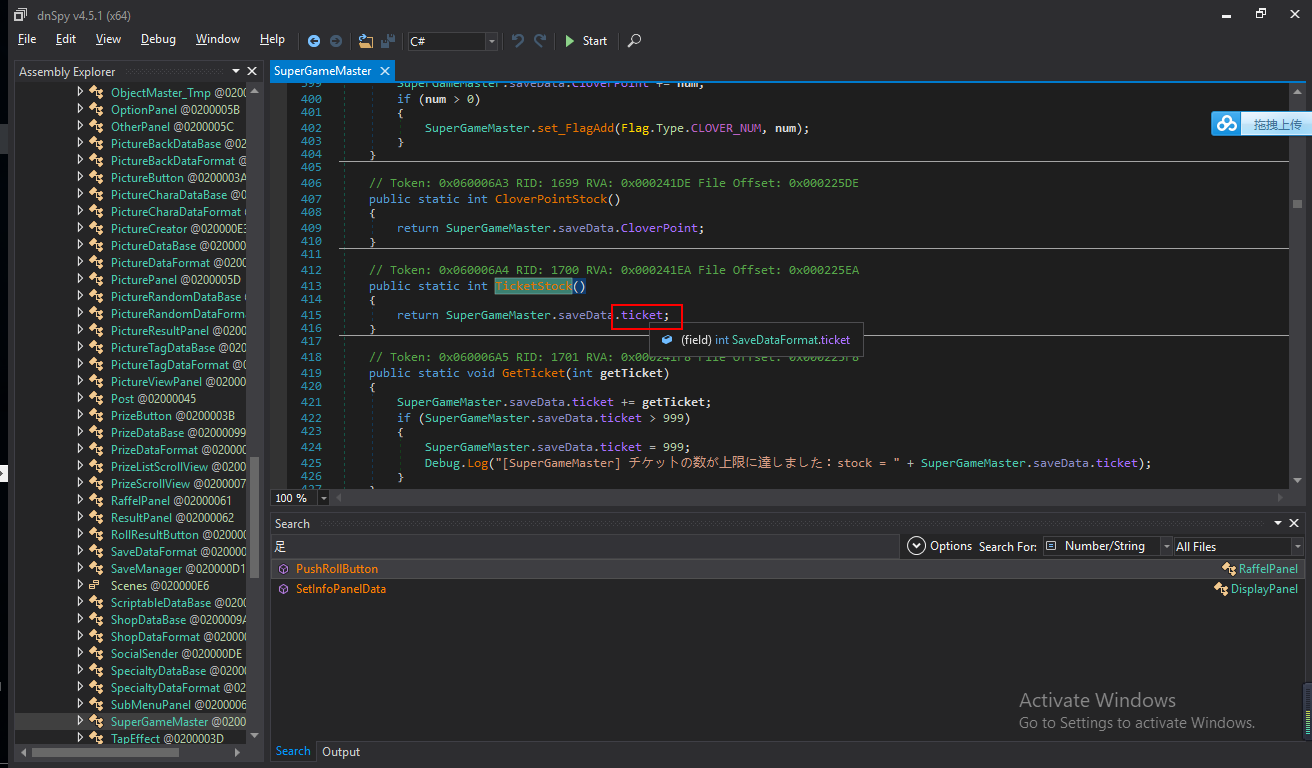1312x768 pixels.
Task: Open the Edit menu
Action: 66,39
